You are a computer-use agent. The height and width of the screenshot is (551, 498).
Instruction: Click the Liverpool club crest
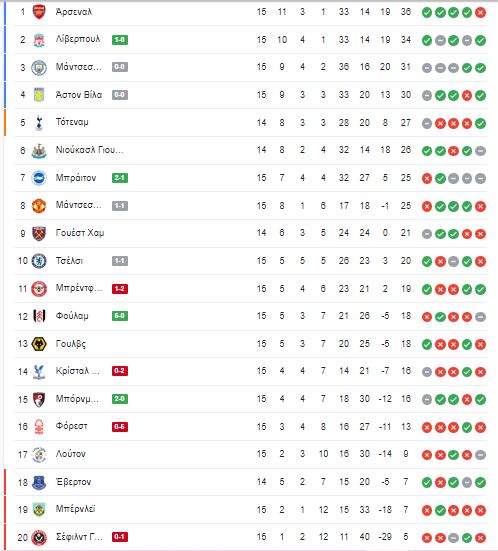click(x=39, y=40)
